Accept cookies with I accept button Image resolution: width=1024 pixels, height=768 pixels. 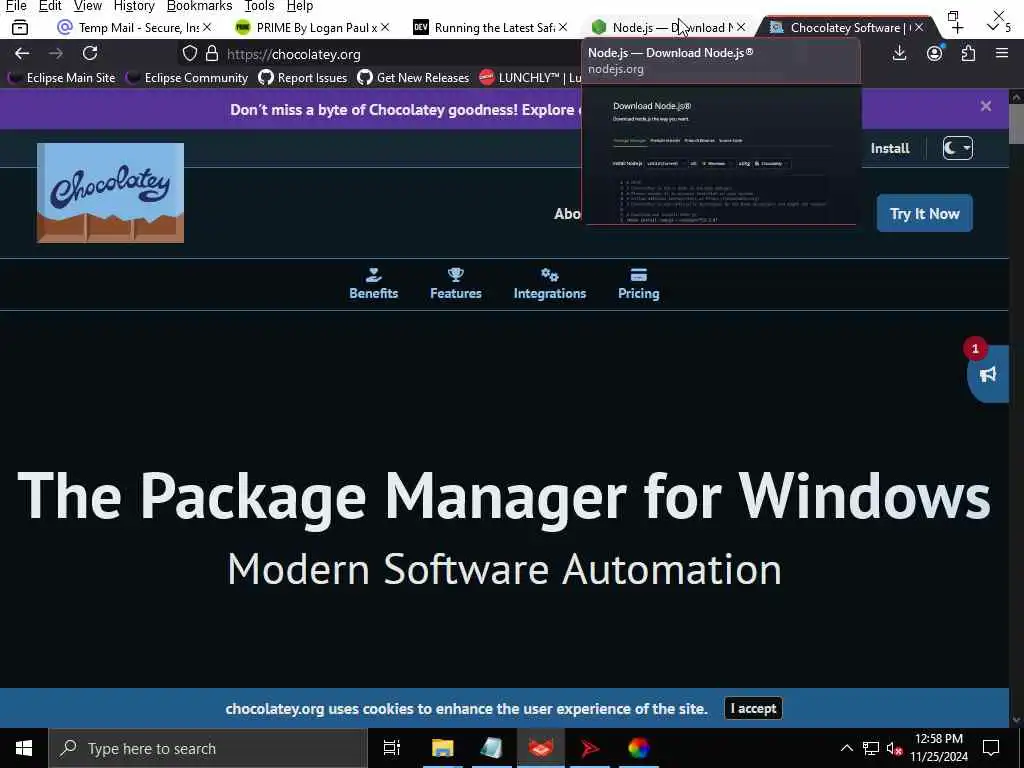753,709
